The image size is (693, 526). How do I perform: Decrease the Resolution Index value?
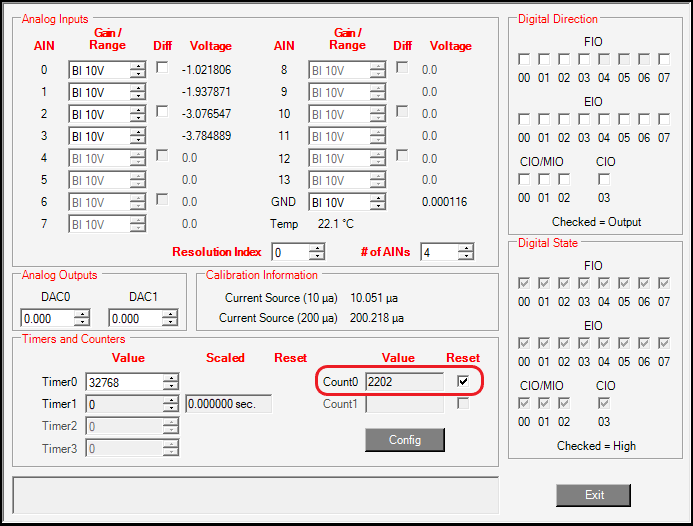(x=318, y=256)
